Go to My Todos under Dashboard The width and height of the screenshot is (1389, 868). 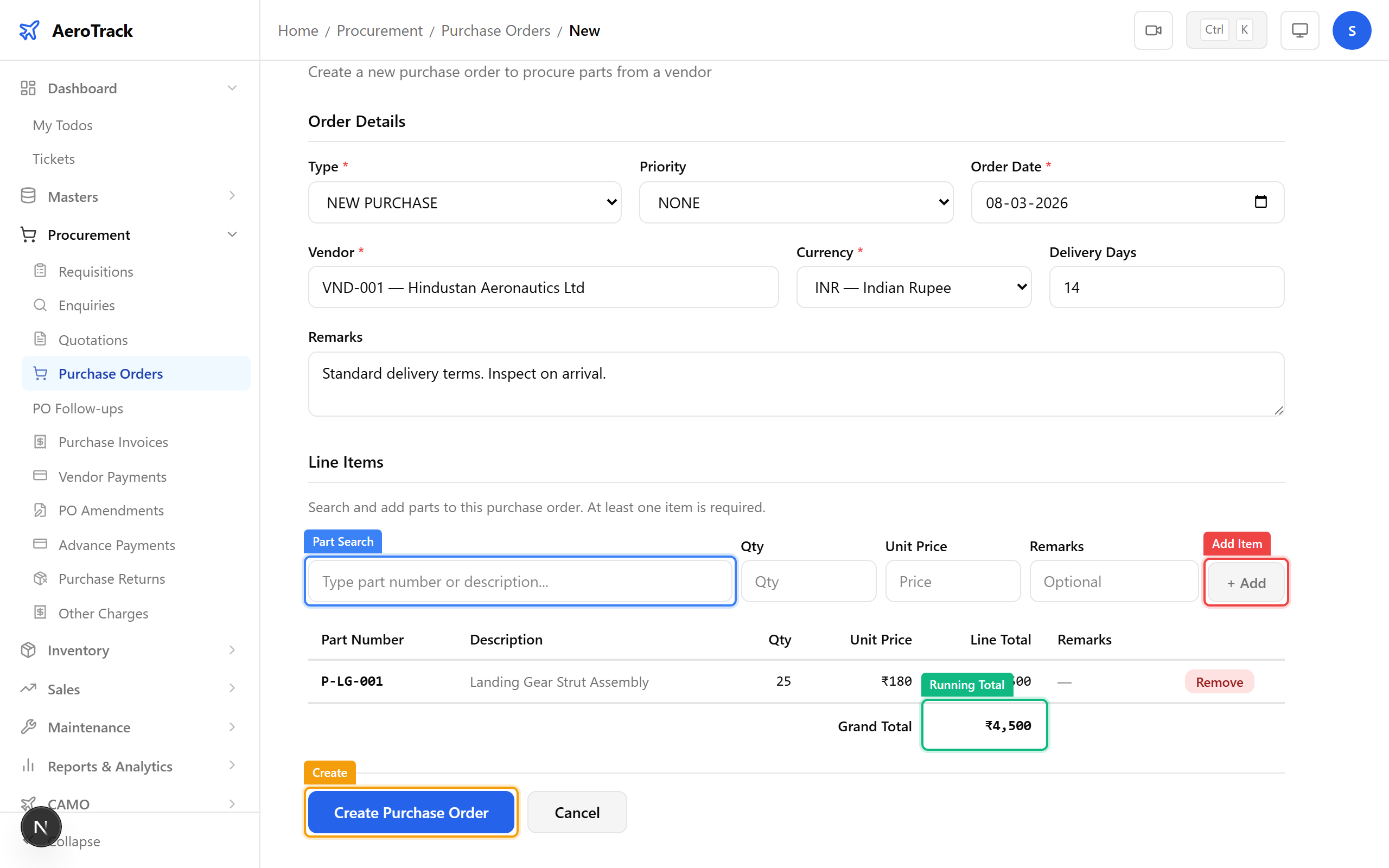click(62, 125)
